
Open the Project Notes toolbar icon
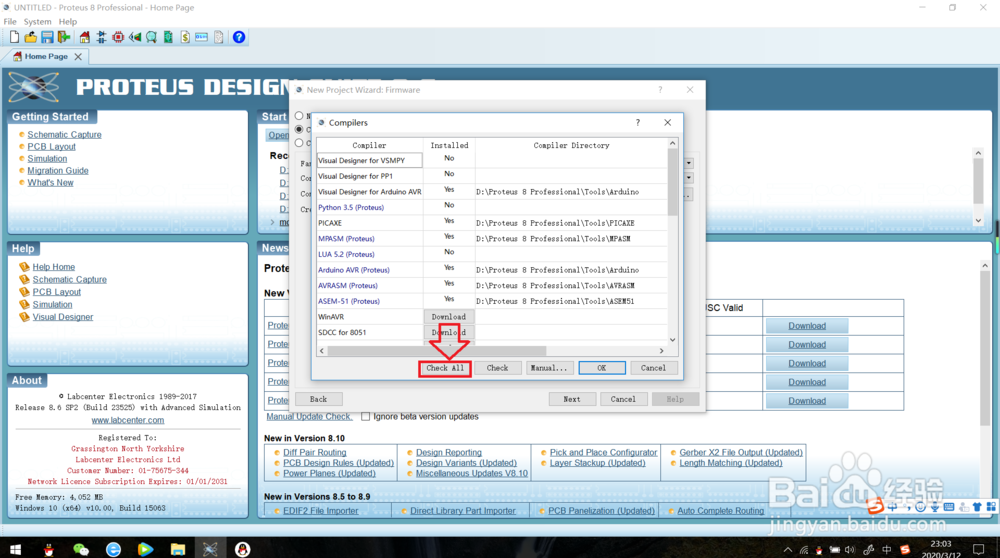point(219,37)
